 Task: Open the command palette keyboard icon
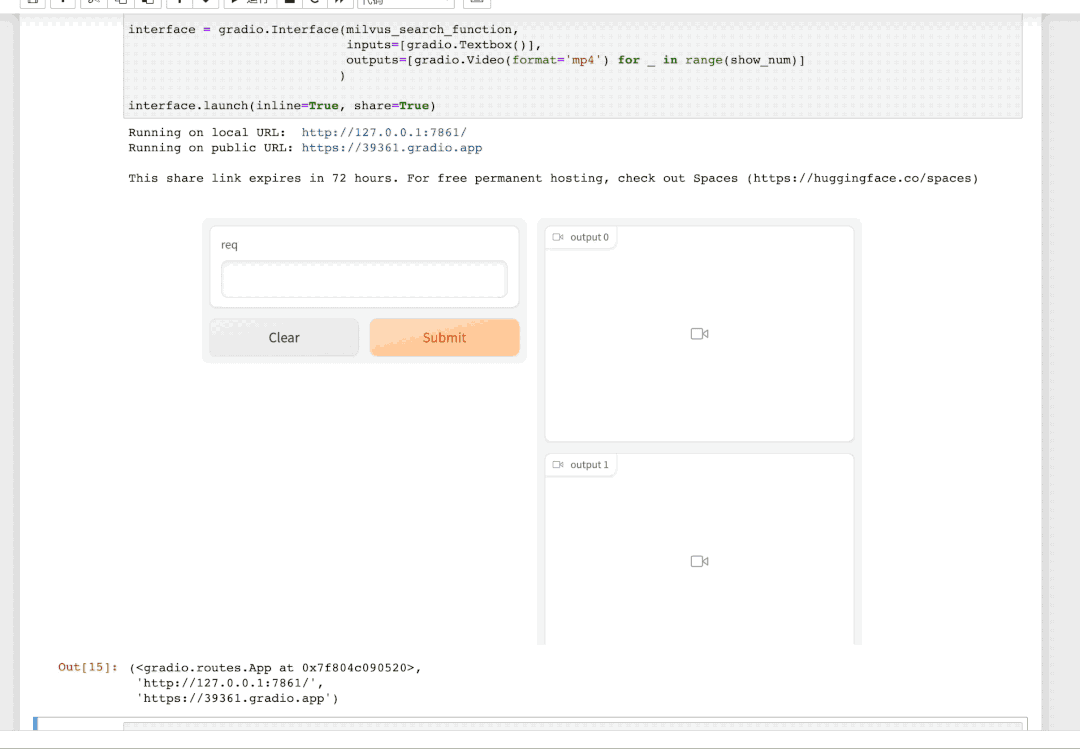(477, 3)
